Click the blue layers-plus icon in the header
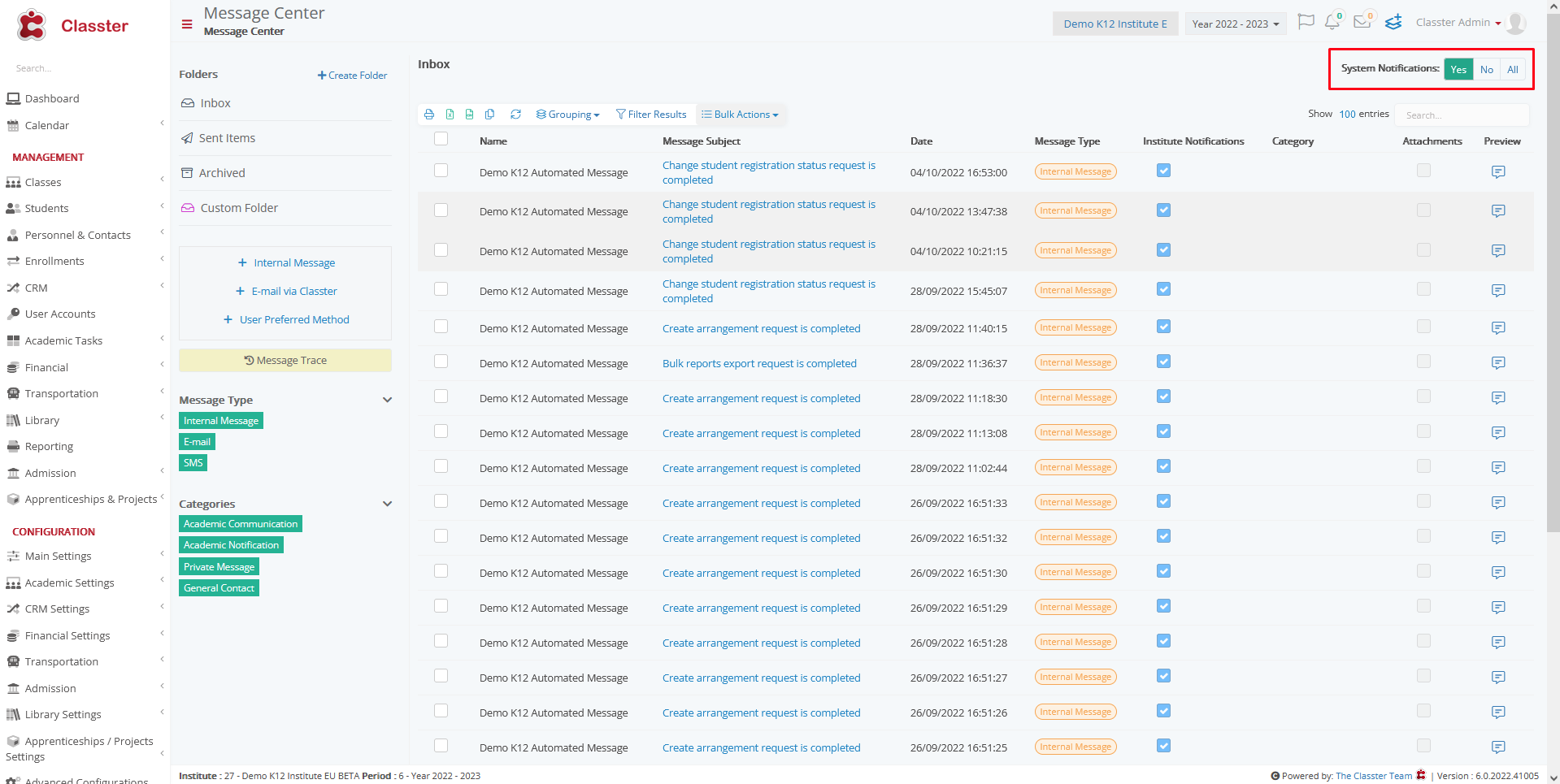This screenshot has height=784, width=1560. click(1393, 22)
